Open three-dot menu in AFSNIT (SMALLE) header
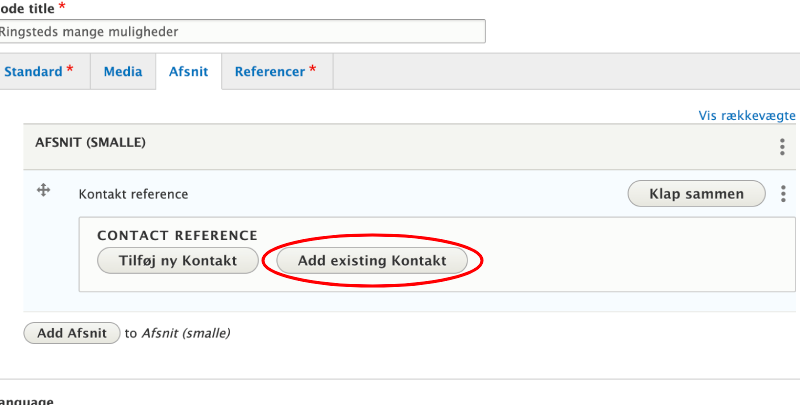Screen dimensions: 800x405 [782, 147]
